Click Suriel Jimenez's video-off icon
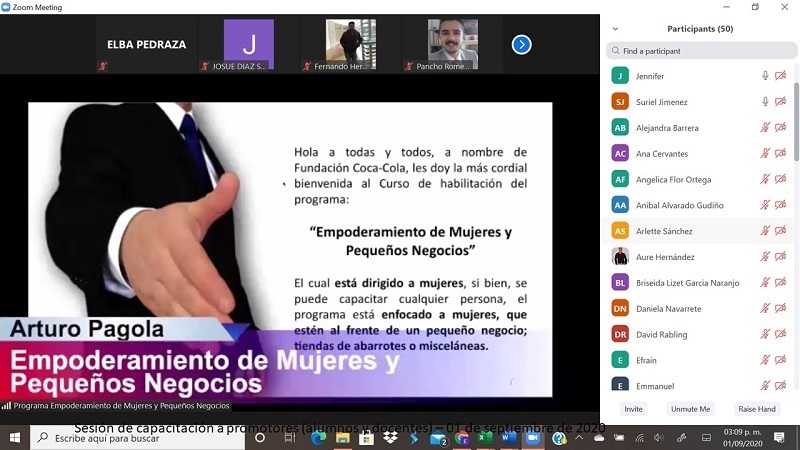 tap(780, 102)
